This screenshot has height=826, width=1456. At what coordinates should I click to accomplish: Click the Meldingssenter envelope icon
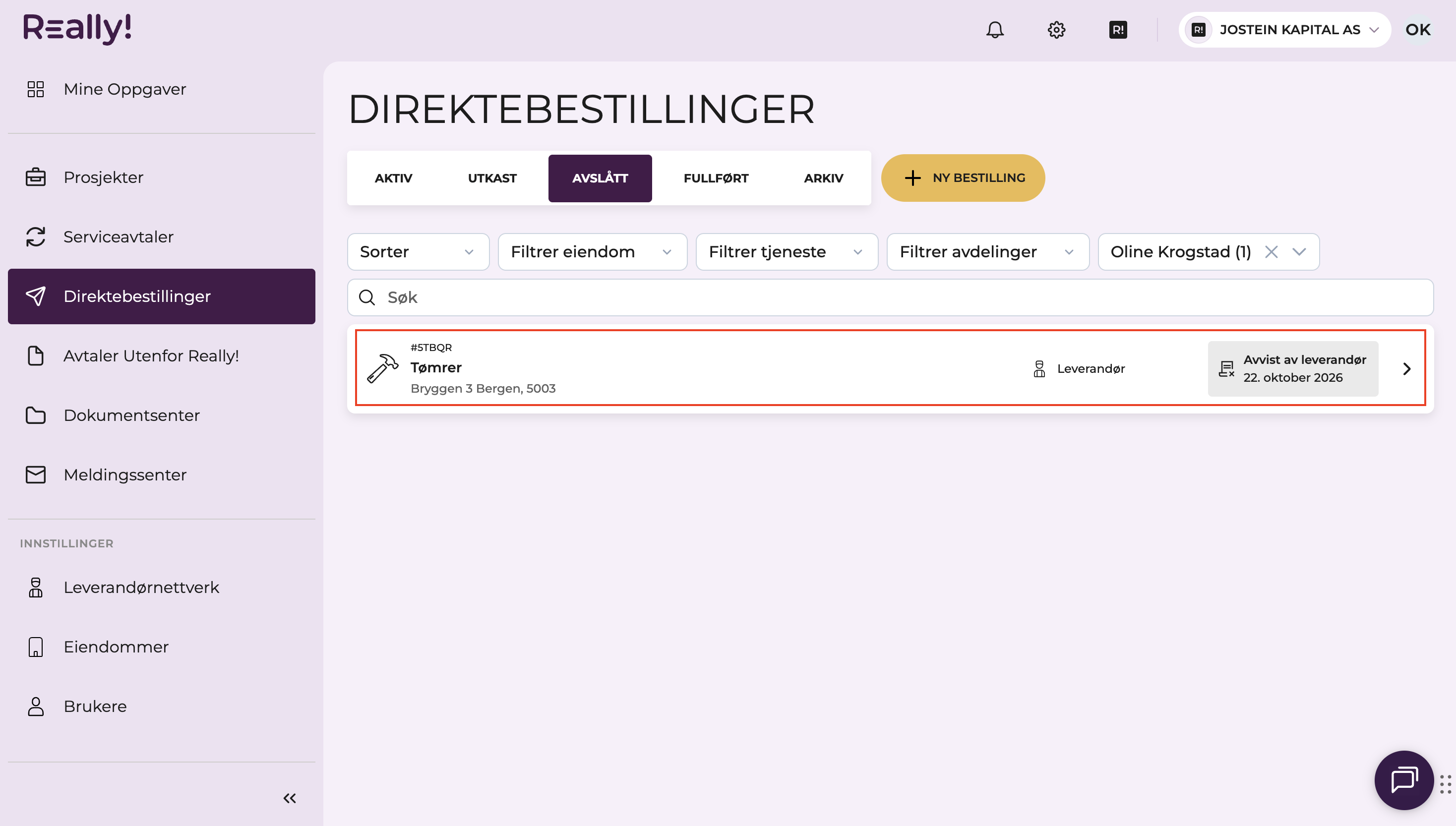36,475
